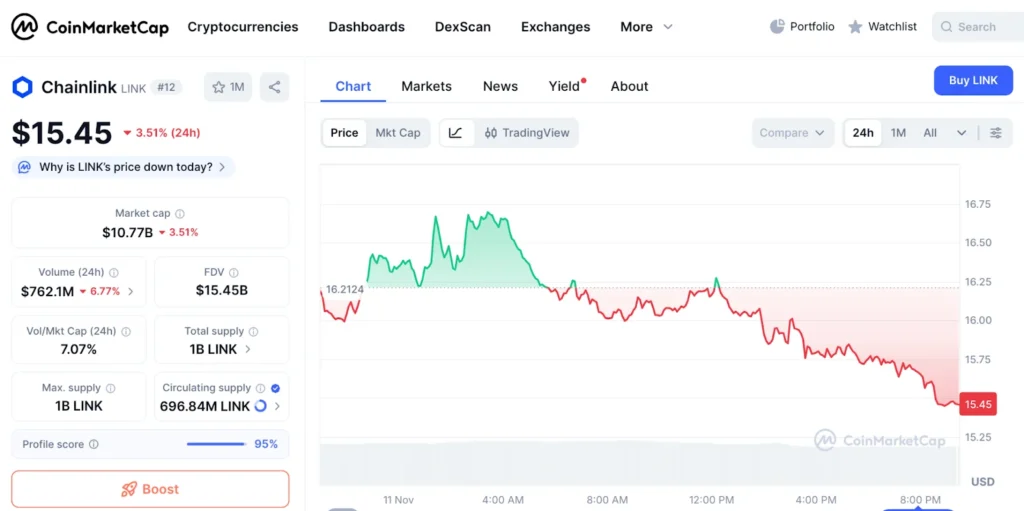This screenshot has height=511, width=1024.
Task: Switch chart to Price view
Action: 344,133
